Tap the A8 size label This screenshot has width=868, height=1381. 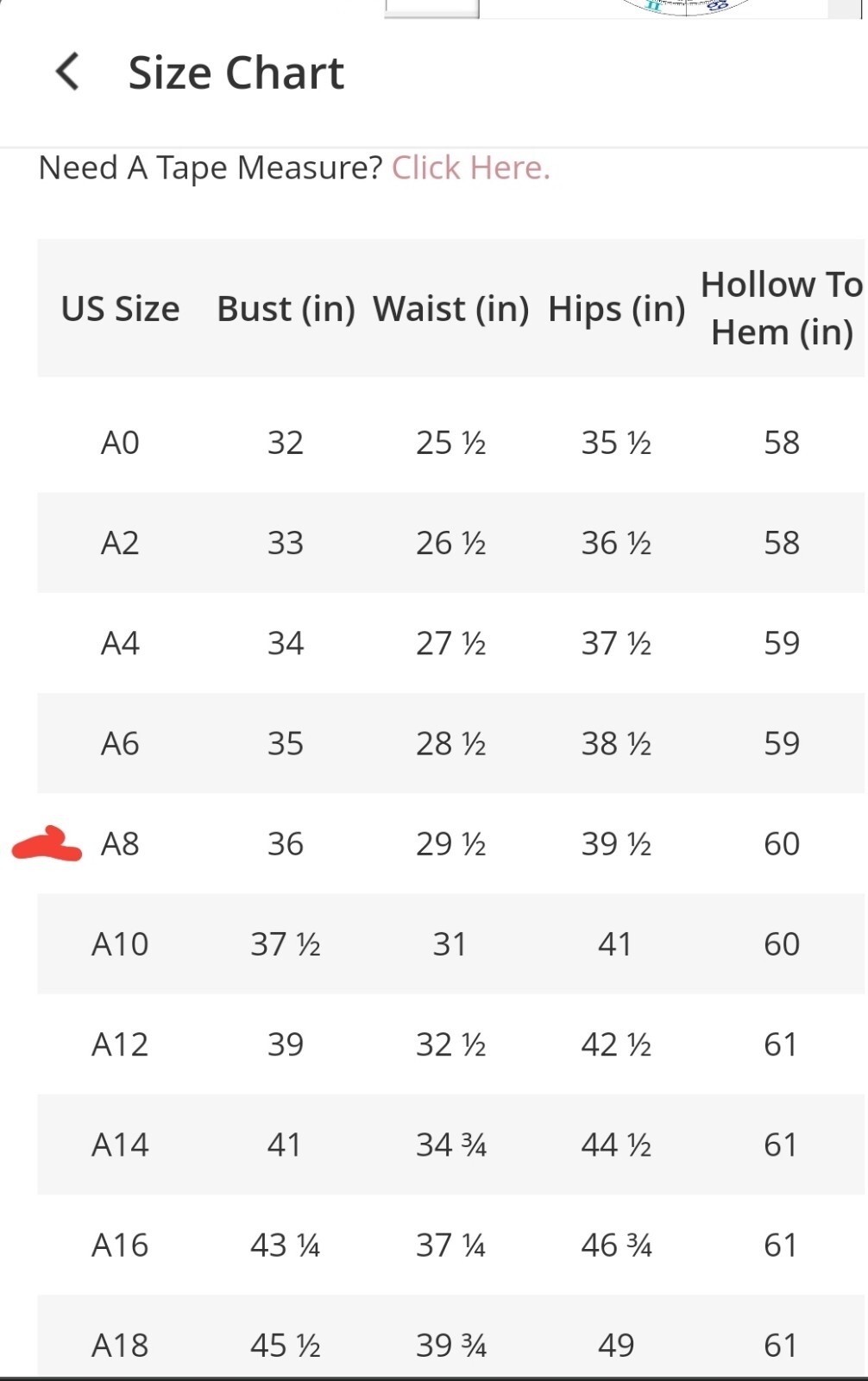120,843
